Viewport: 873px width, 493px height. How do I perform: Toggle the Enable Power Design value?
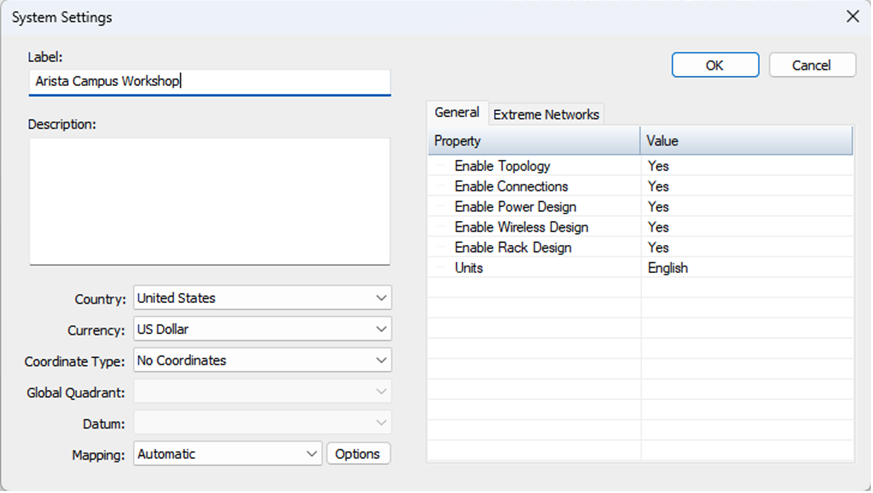746,207
